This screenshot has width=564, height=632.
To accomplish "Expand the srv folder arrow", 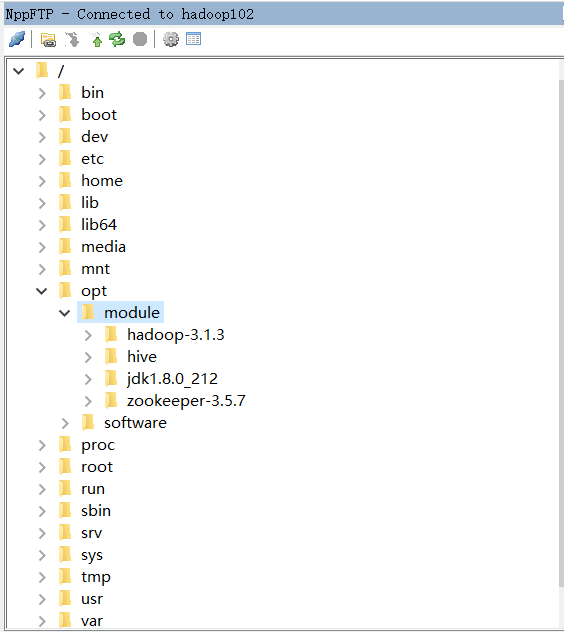I will pyautogui.click(x=42, y=533).
